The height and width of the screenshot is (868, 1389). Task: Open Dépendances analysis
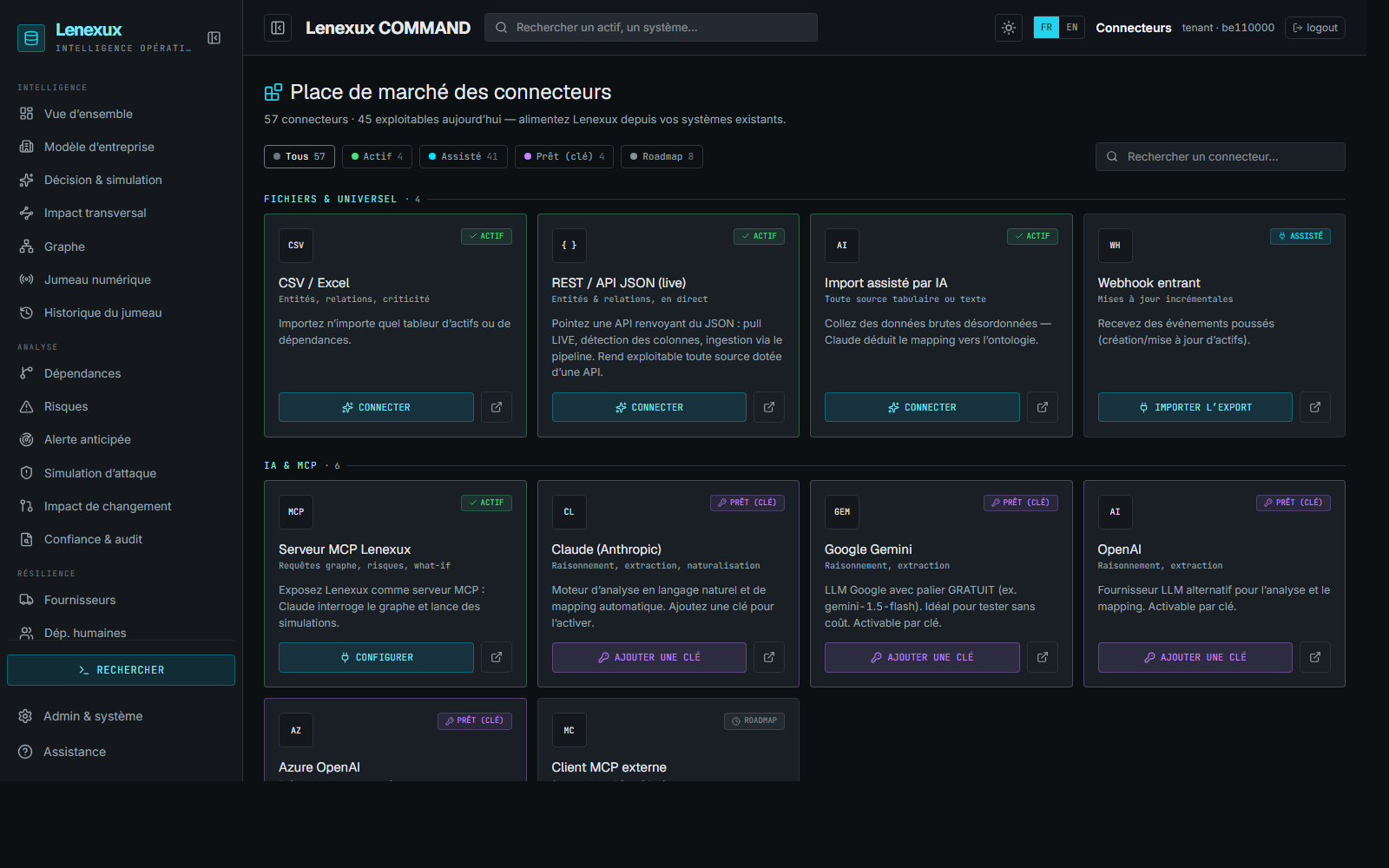121,373
